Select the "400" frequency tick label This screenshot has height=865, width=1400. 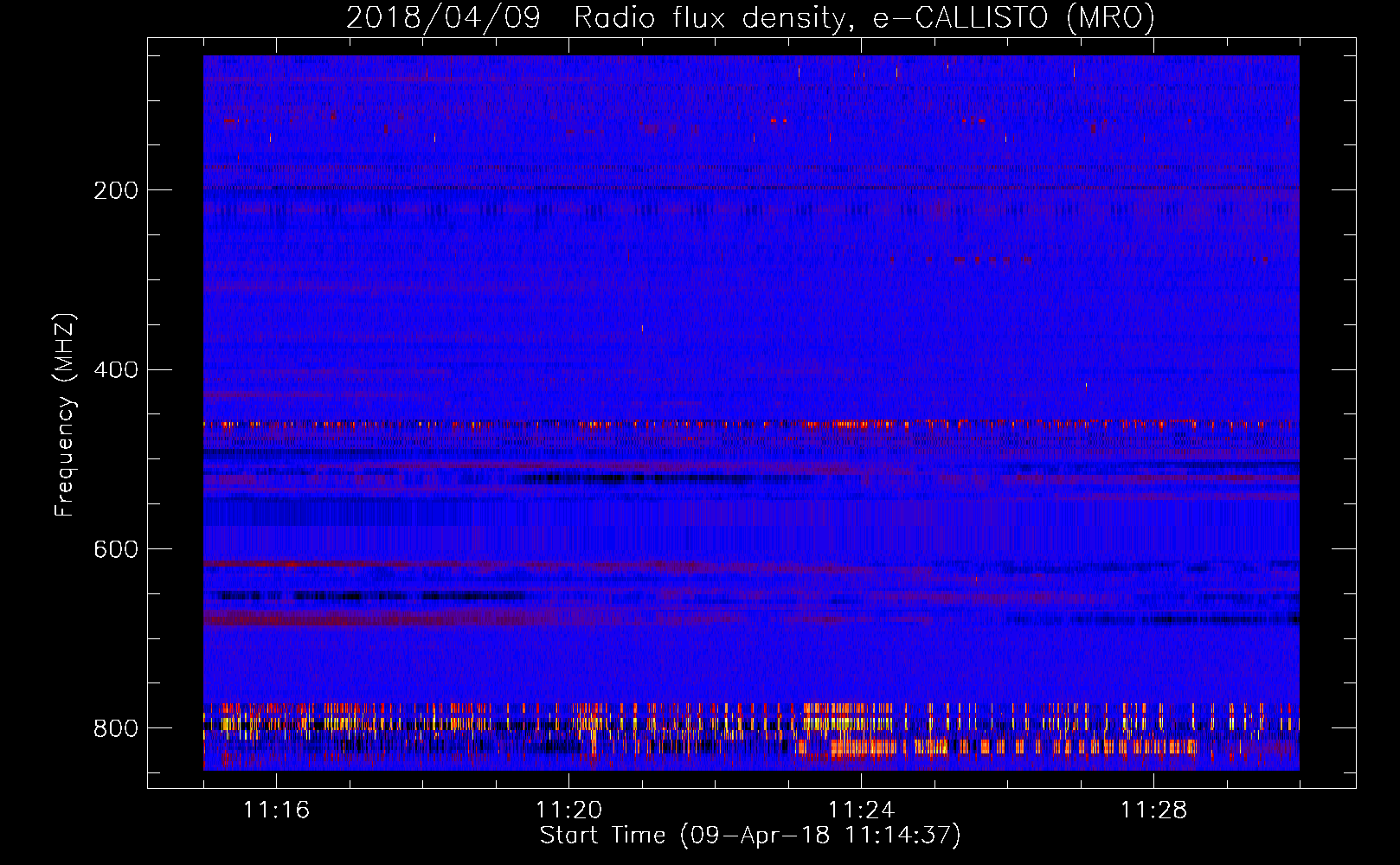point(116,370)
